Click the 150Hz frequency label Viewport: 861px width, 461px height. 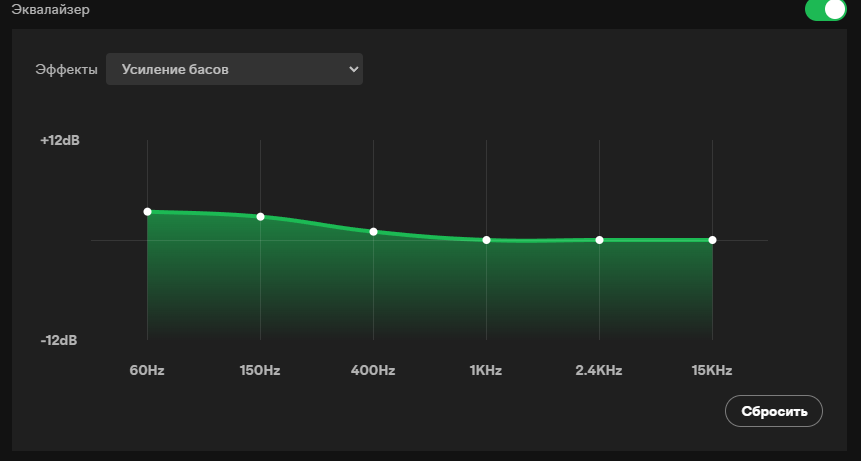tap(260, 370)
